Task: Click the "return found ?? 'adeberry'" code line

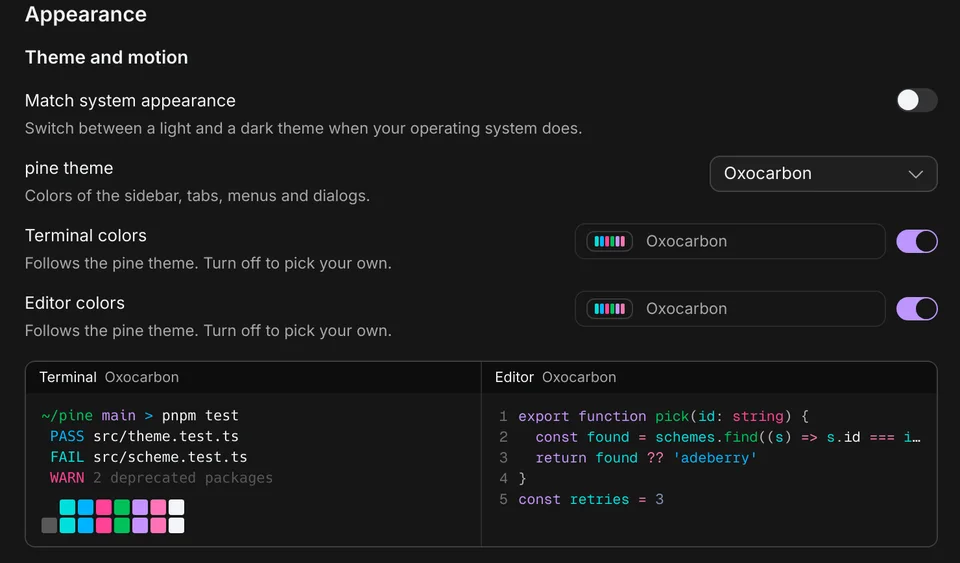Action: [646, 458]
